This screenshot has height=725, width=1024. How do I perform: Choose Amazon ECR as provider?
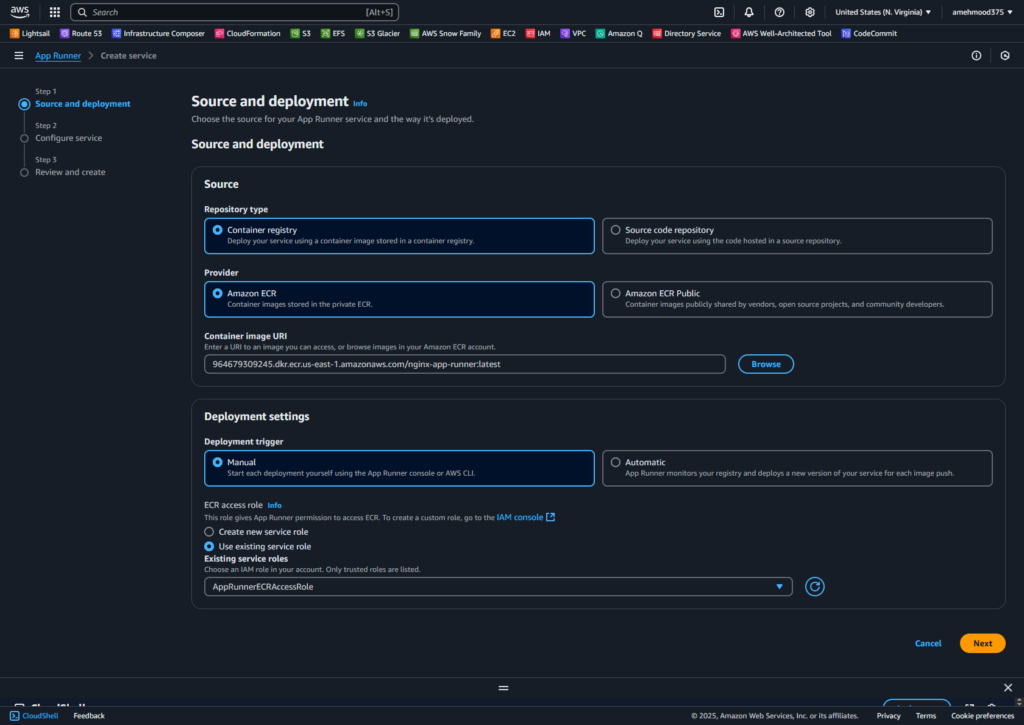[399, 299]
